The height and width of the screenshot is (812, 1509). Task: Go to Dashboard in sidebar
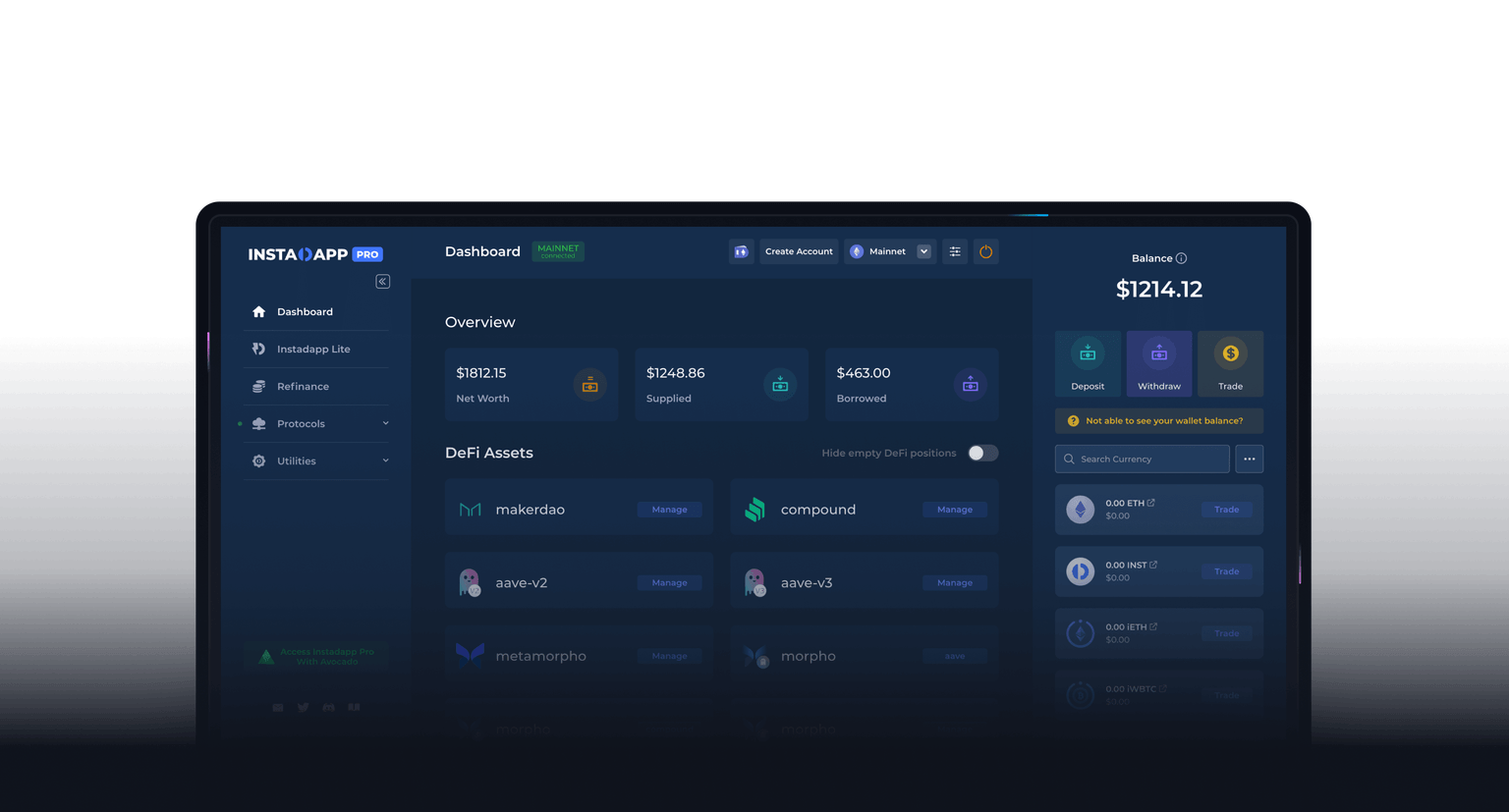316,312
